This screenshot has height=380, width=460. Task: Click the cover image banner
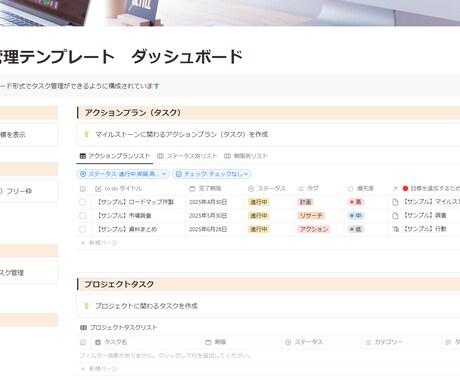[230, 13]
